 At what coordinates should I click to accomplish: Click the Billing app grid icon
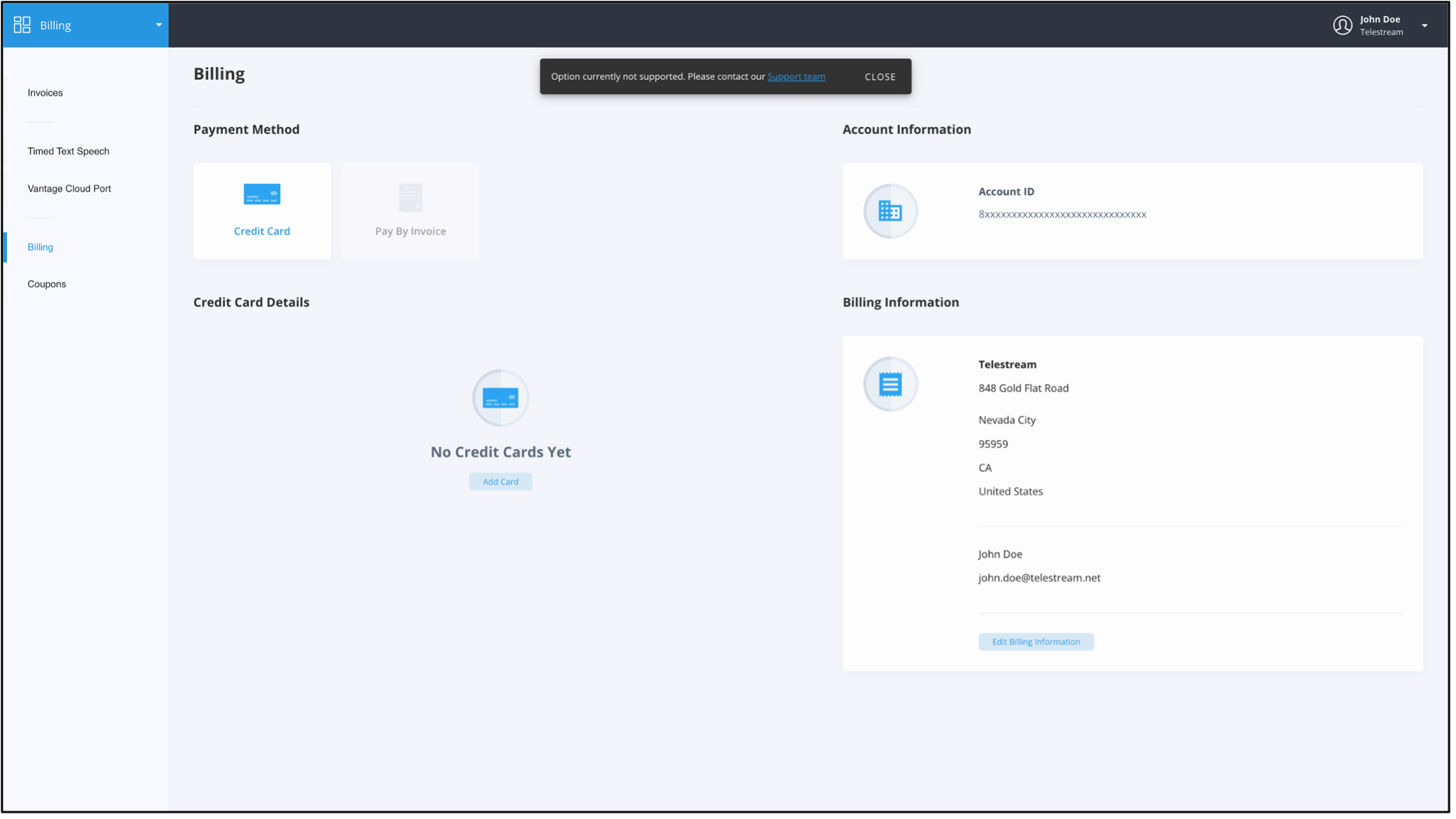pos(22,25)
